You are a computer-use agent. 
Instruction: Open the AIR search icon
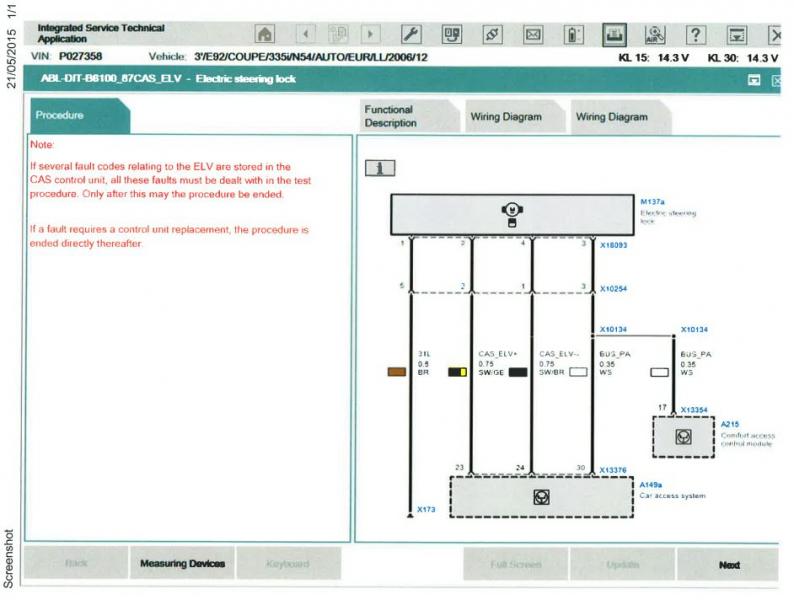656,34
